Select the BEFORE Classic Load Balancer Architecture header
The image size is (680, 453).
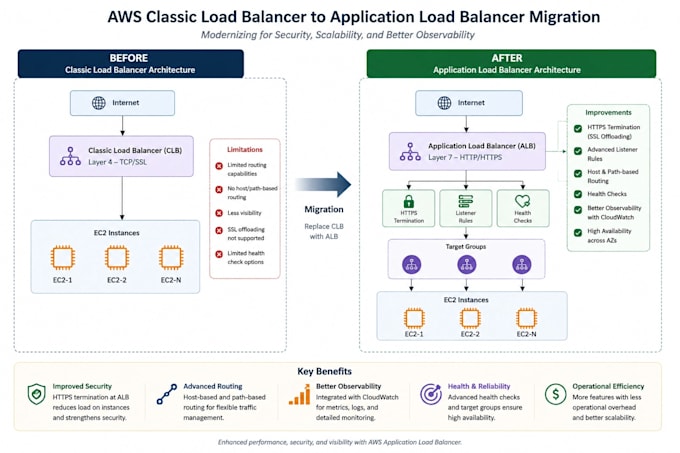pos(131,64)
